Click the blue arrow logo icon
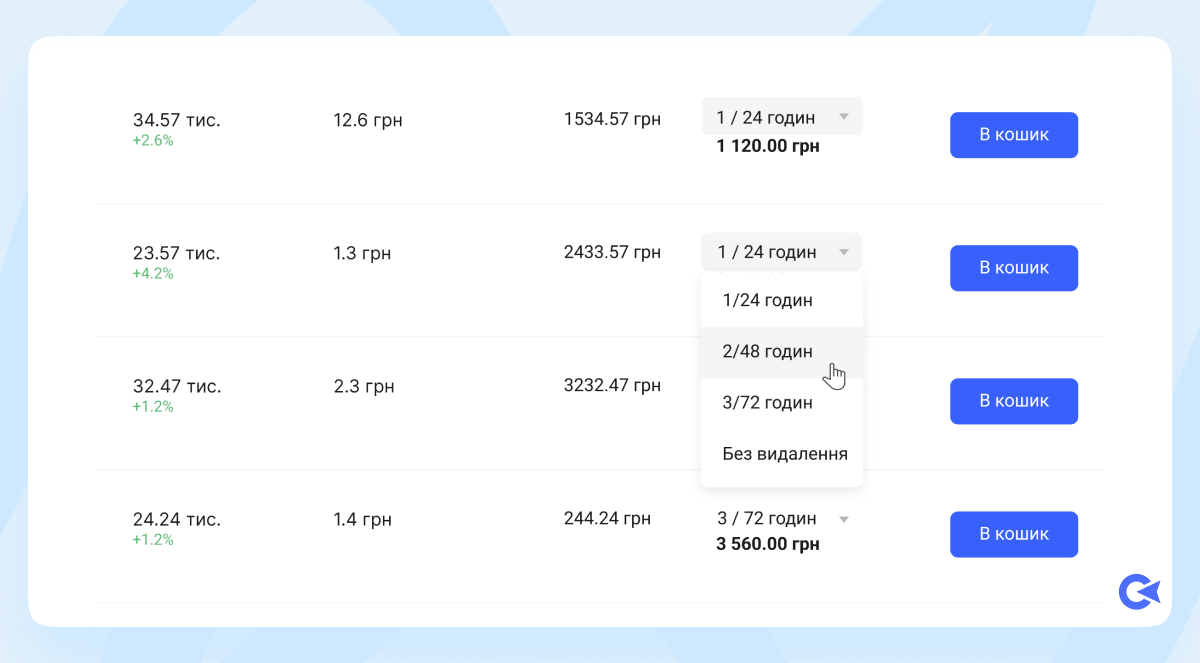This screenshot has height=663, width=1200. (x=1139, y=592)
